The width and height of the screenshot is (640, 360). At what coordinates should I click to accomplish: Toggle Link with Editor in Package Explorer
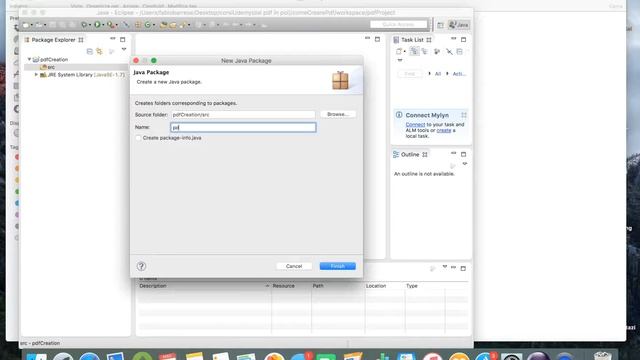(99, 51)
